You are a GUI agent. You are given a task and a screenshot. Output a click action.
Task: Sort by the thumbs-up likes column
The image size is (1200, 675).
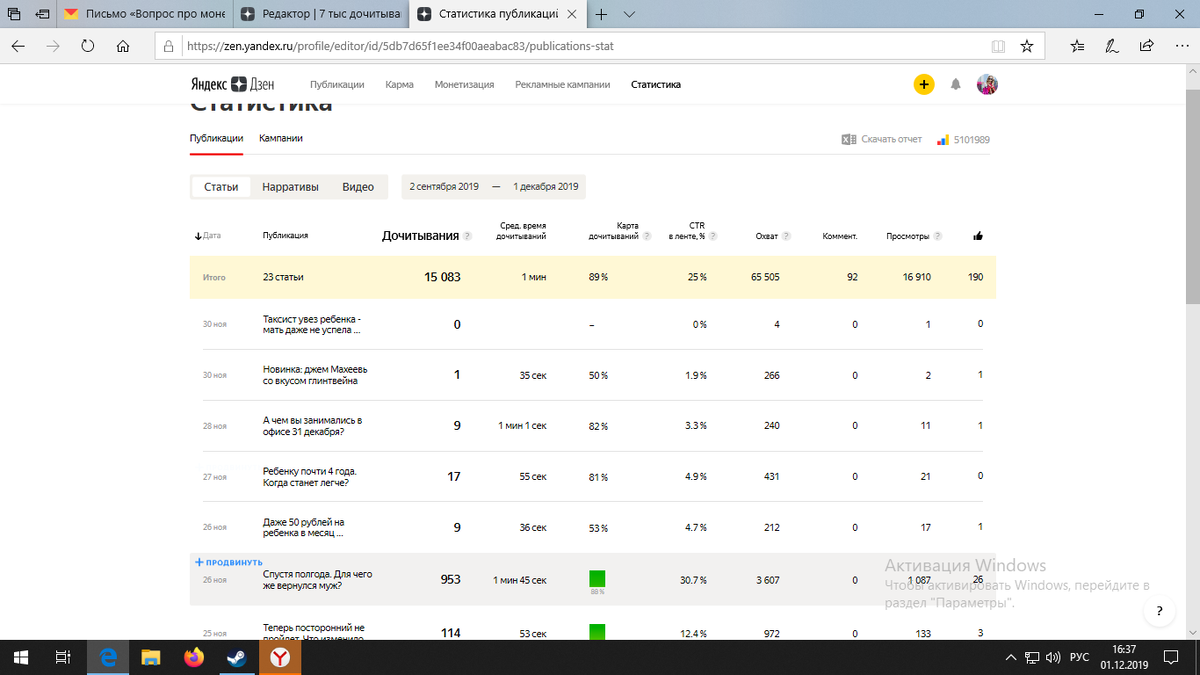pos(978,236)
